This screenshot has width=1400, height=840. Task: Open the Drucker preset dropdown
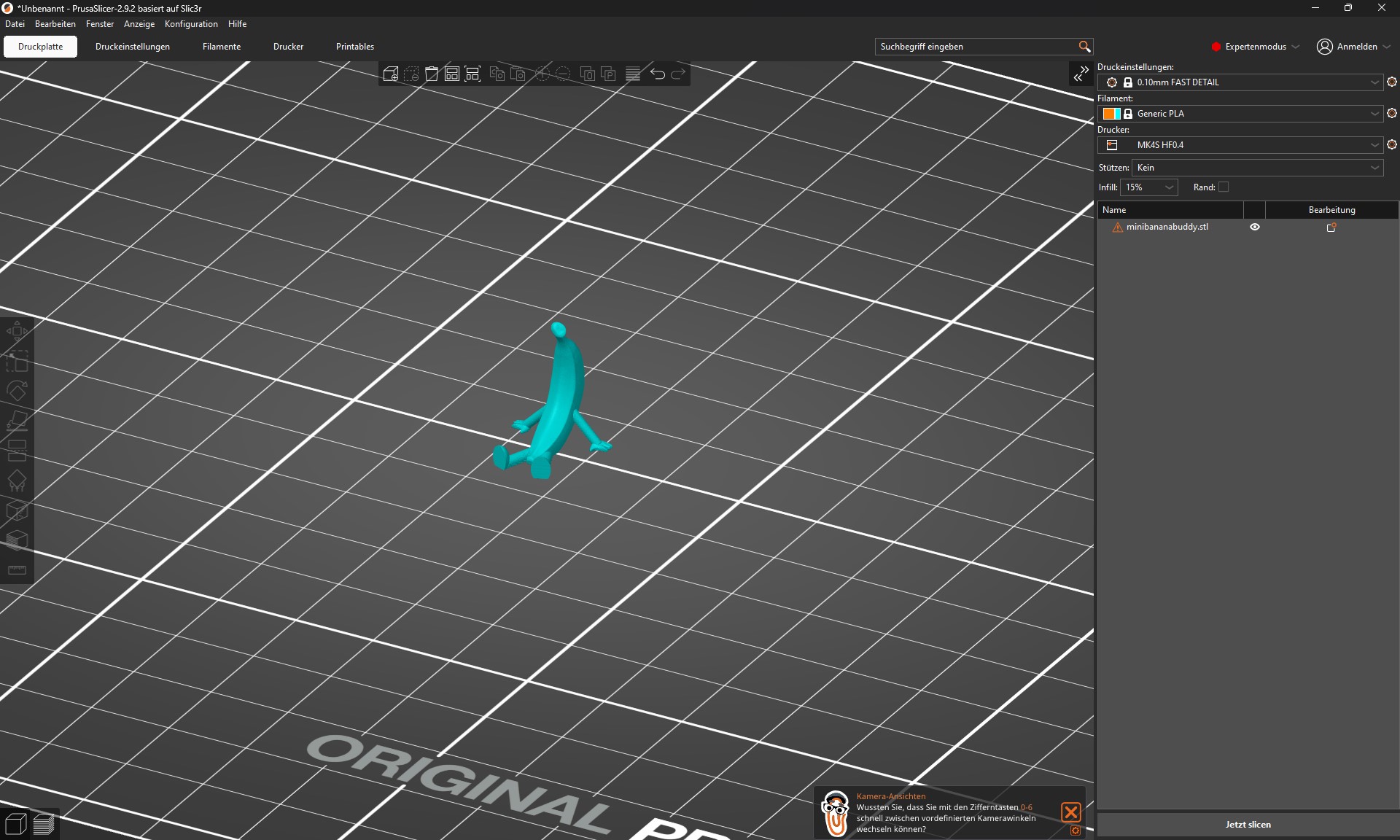pyautogui.click(x=1240, y=145)
